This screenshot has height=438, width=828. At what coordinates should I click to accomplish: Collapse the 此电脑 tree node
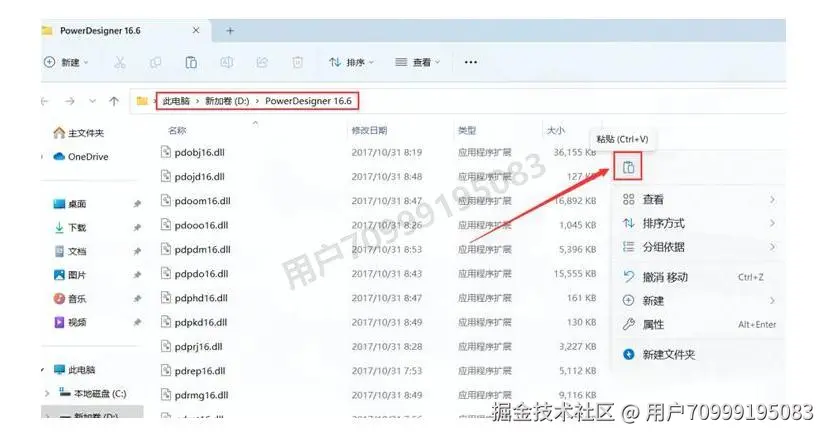click(42, 370)
